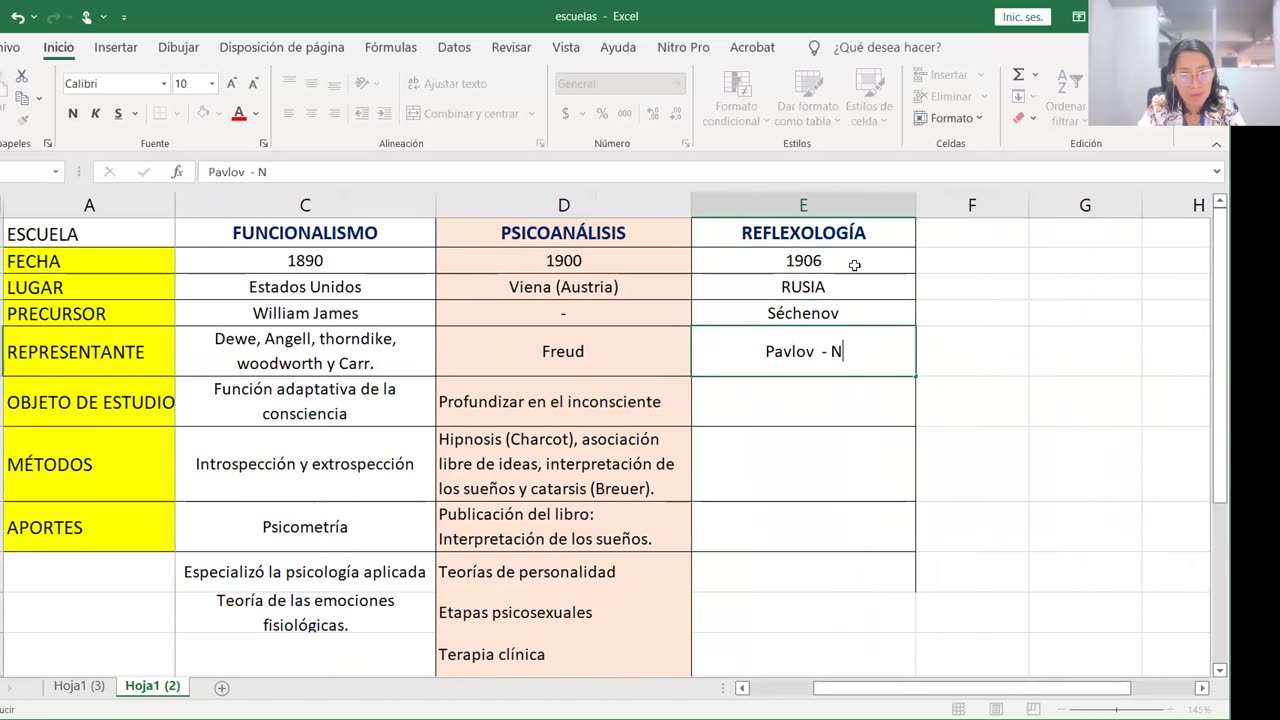Switch to Normal view in the status bar

[x=958, y=709]
